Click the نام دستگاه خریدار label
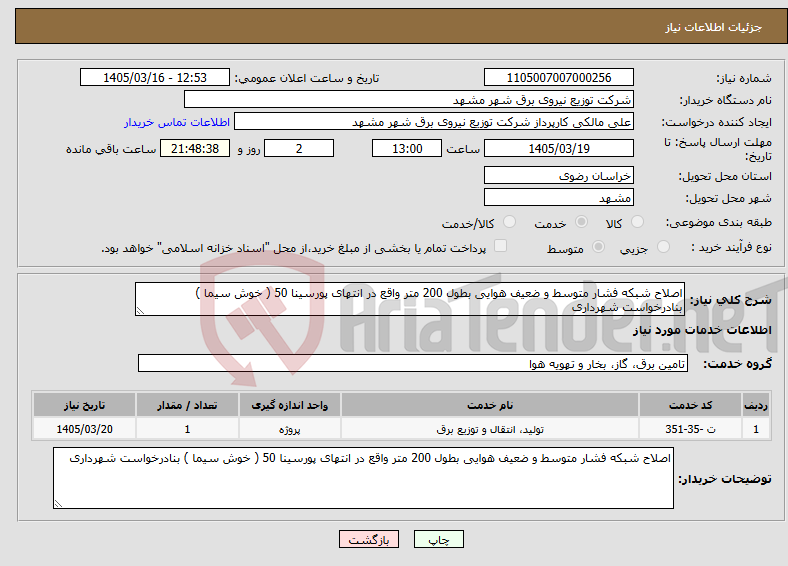The width and height of the screenshot is (788, 566). point(726,101)
